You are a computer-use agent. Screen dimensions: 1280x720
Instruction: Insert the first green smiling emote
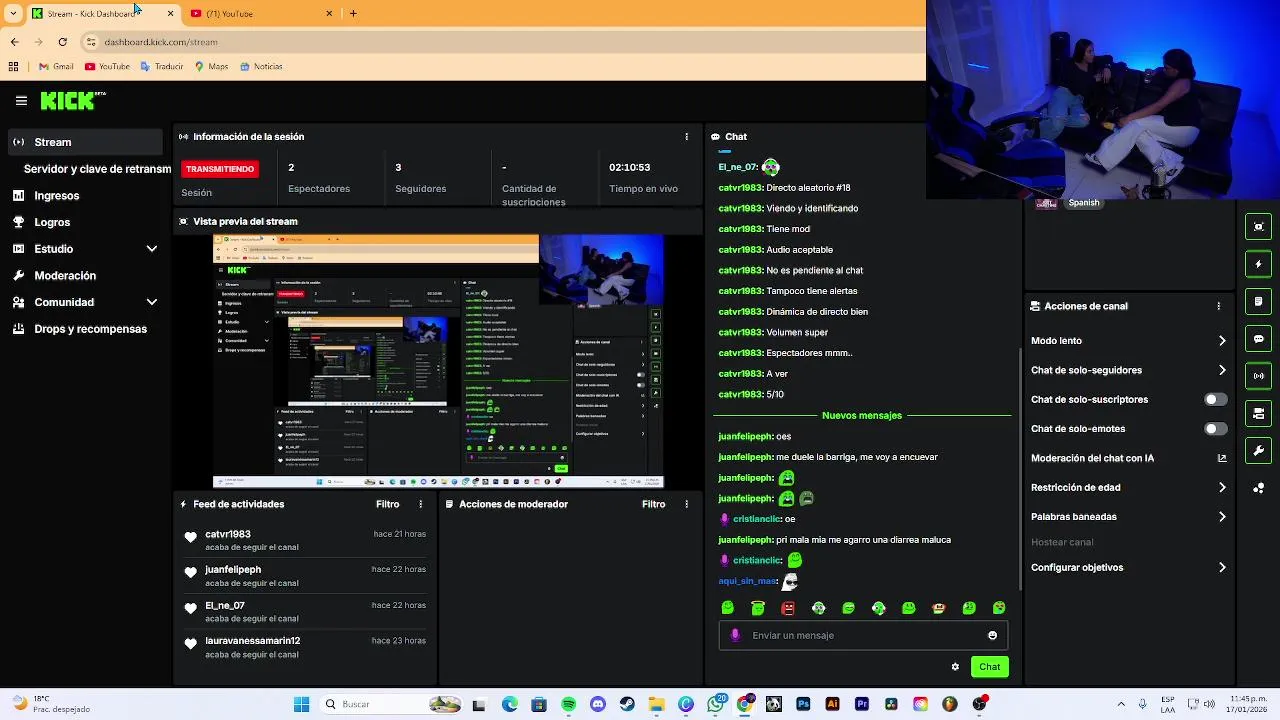pos(728,608)
